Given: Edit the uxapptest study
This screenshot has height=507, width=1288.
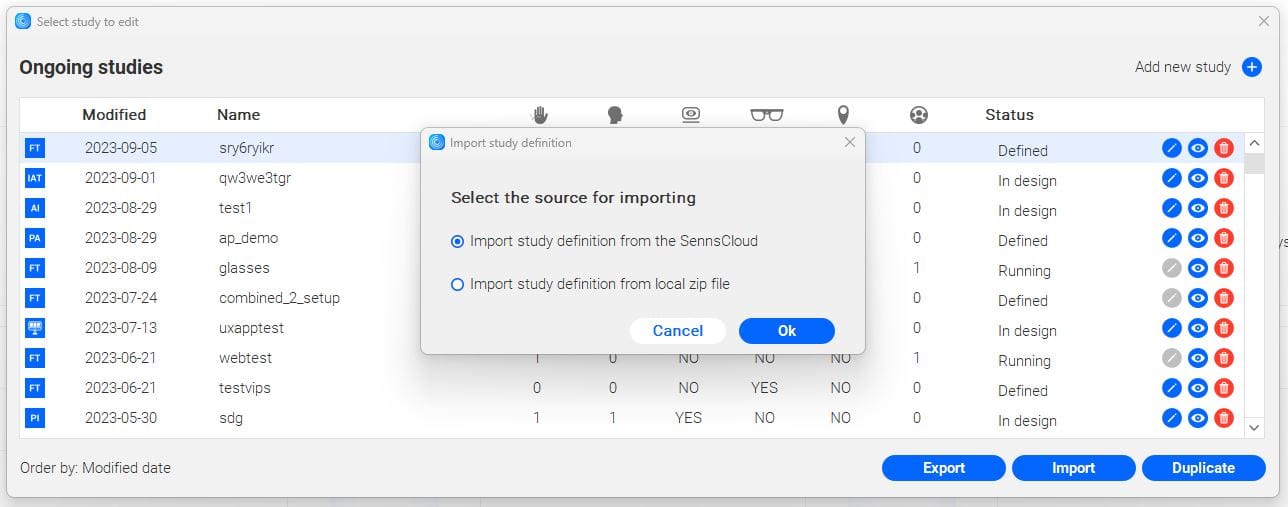Looking at the screenshot, I should pyautogui.click(x=1172, y=328).
